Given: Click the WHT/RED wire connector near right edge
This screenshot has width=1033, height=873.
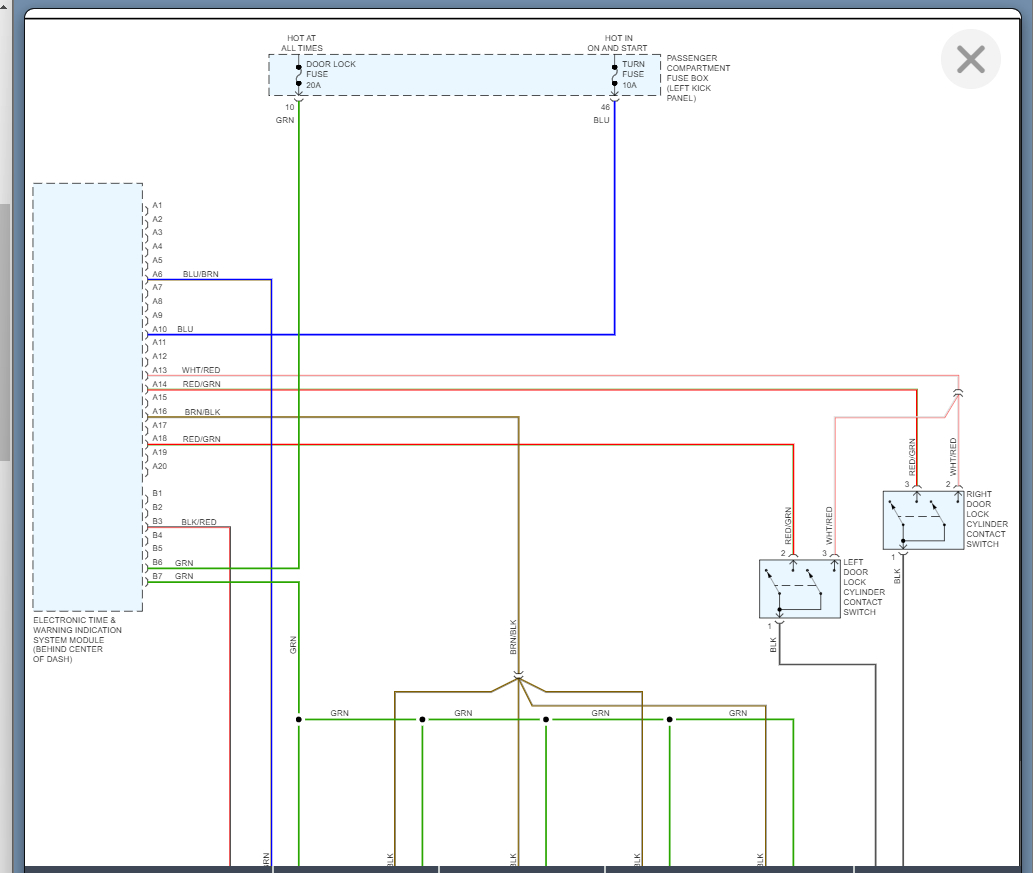Looking at the screenshot, I should 958,393.
